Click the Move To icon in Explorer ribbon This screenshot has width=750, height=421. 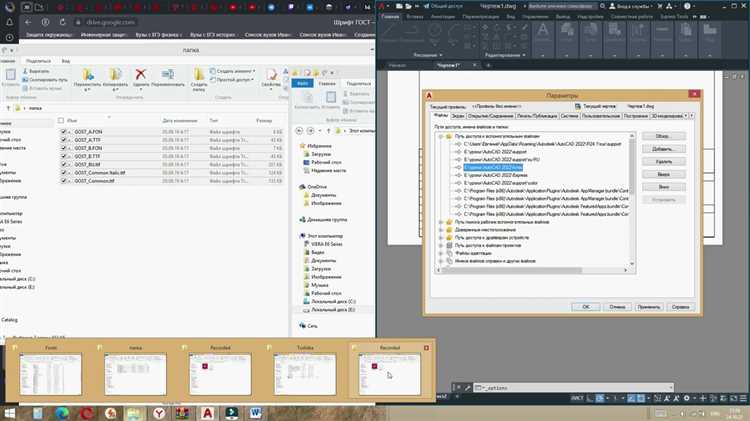[89, 73]
